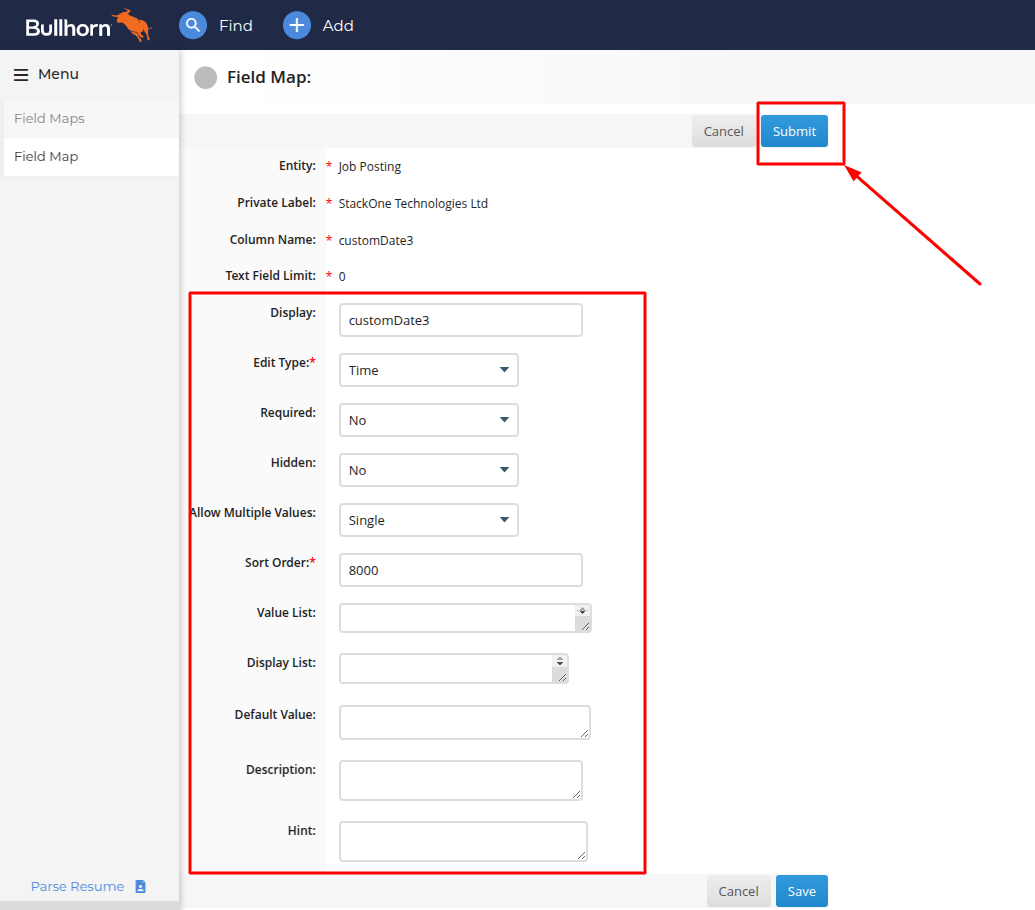Click the top Cancel button

click(723, 131)
